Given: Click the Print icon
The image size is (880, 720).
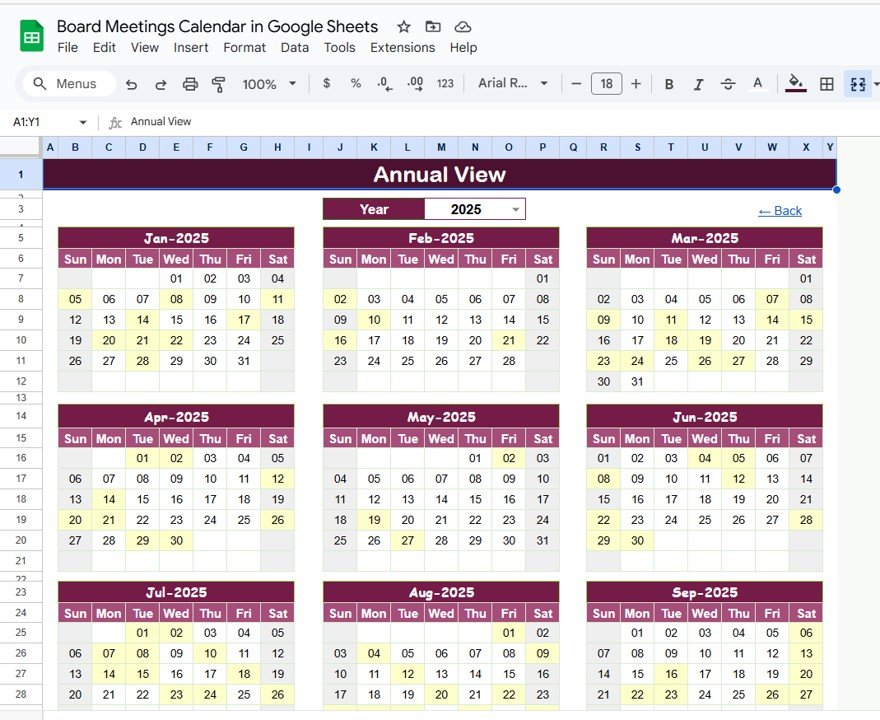Looking at the screenshot, I should (190, 84).
